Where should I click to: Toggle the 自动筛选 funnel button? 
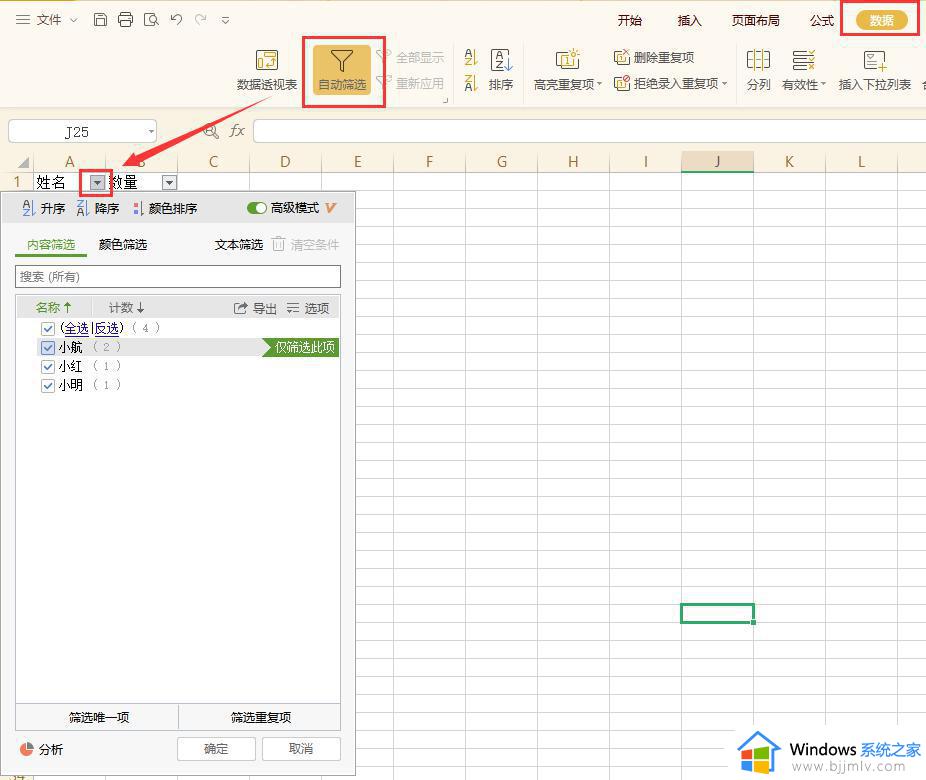(x=342, y=70)
